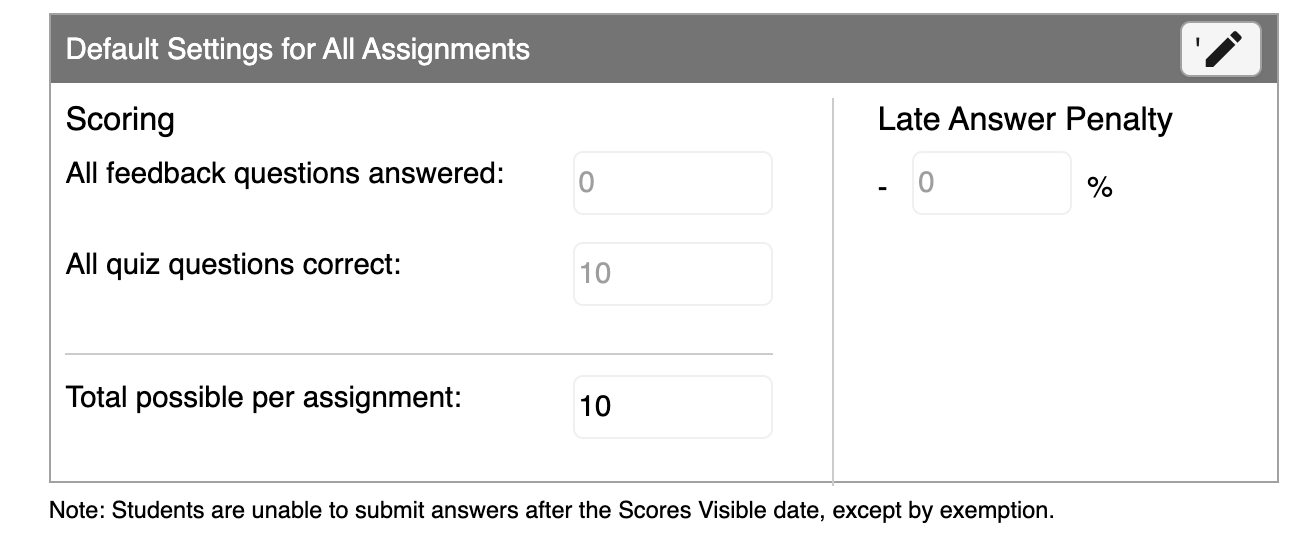Click the vertical divider between Scoring and Penalty
1298x556 pixels.
[x=833, y=291]
